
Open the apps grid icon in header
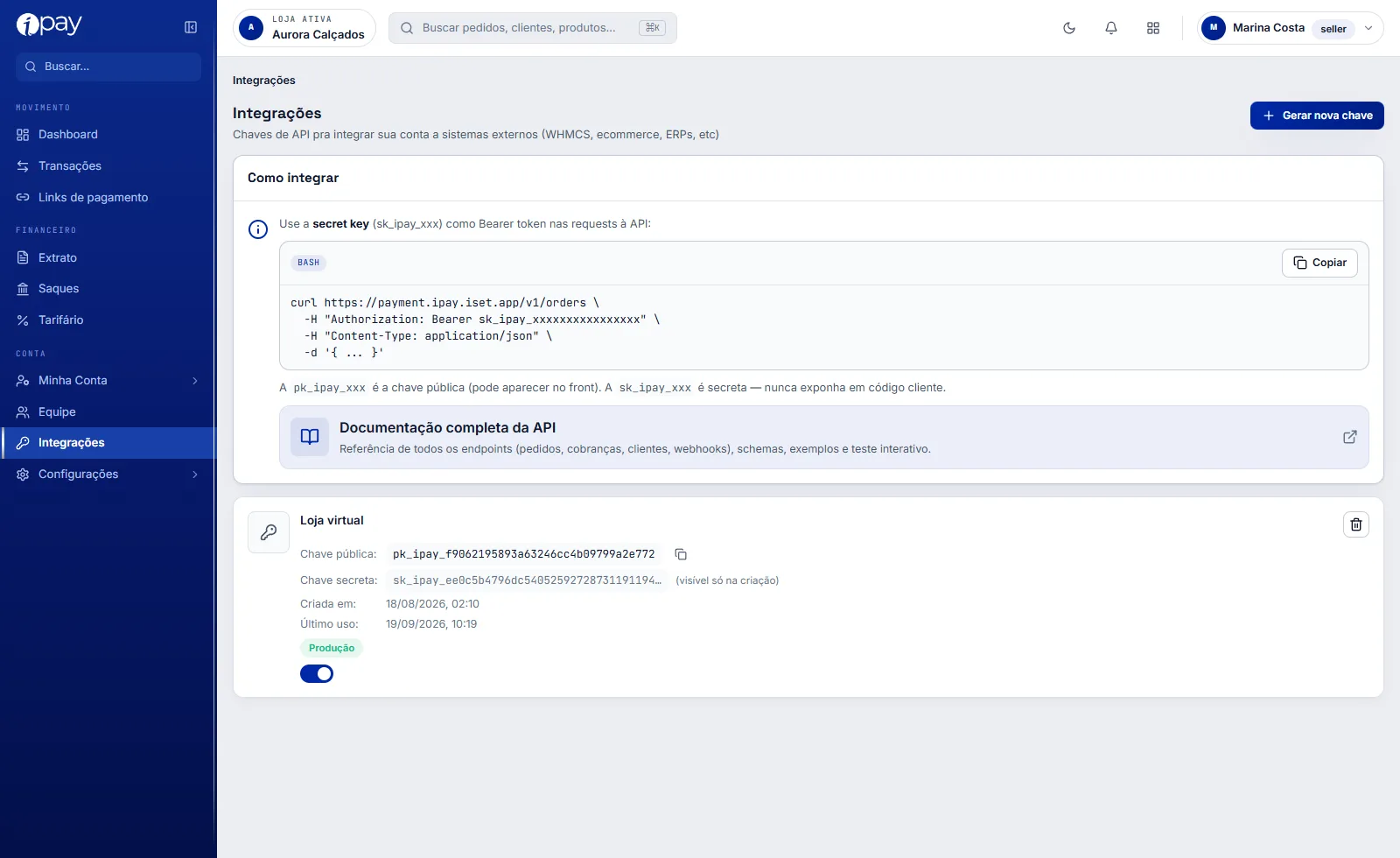[1153, 28]
